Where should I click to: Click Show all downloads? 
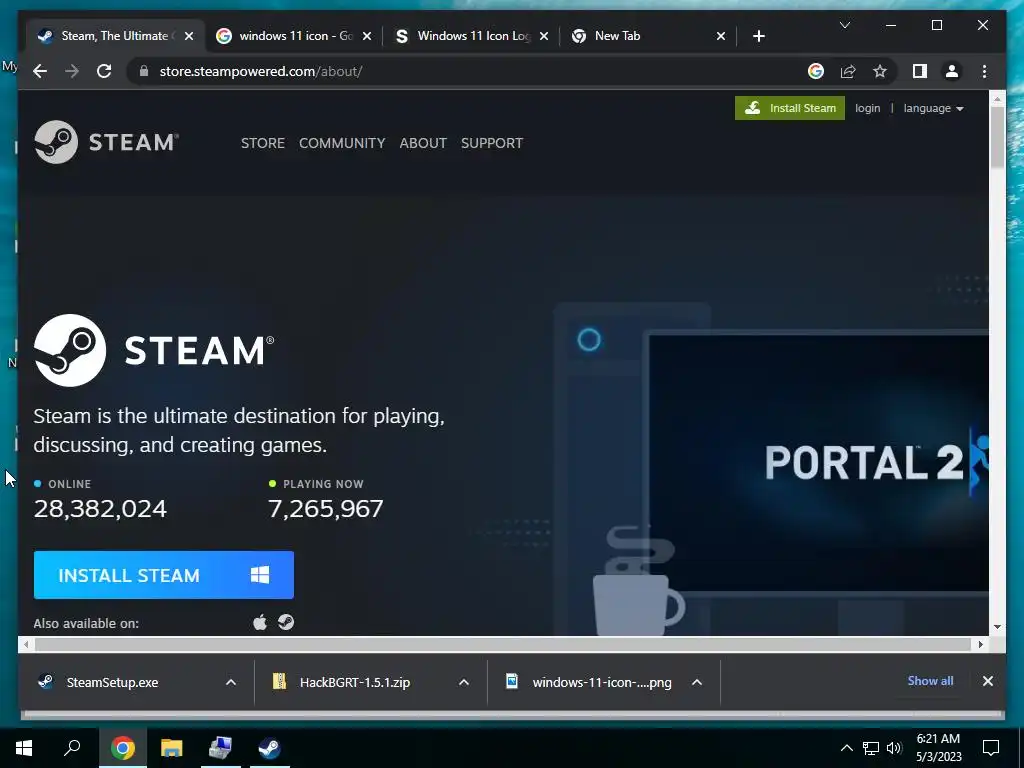tap(930, 680)
